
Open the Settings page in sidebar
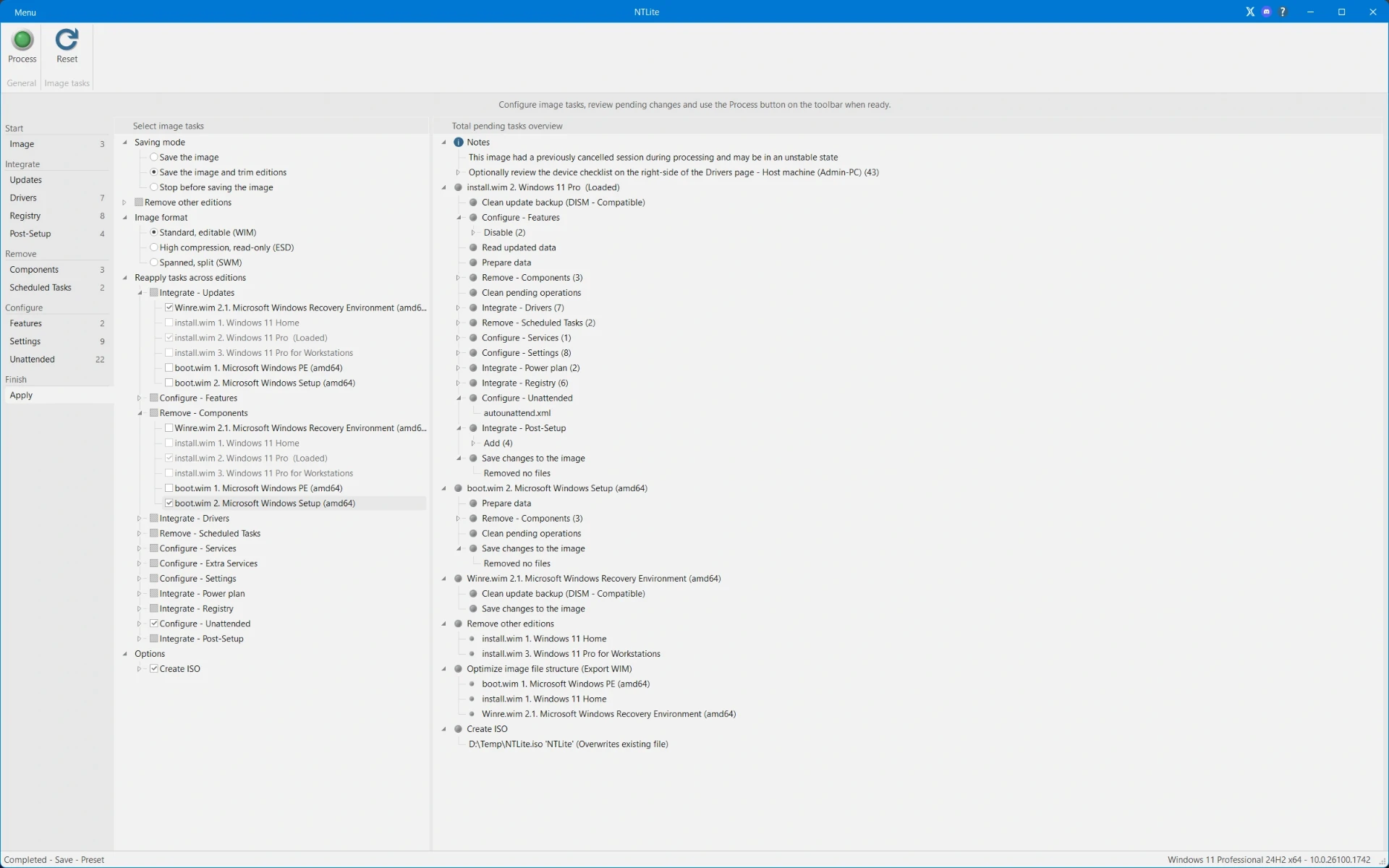click(56, 341)
